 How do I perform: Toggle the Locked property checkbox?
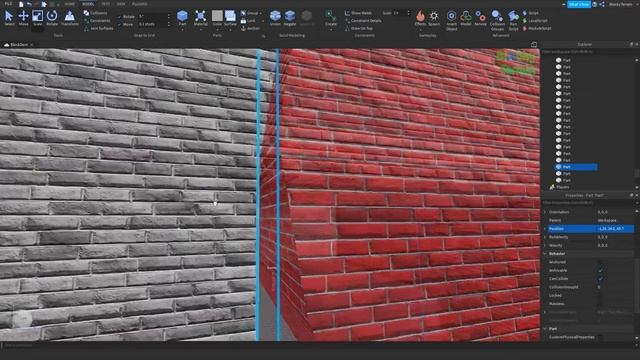600,296
